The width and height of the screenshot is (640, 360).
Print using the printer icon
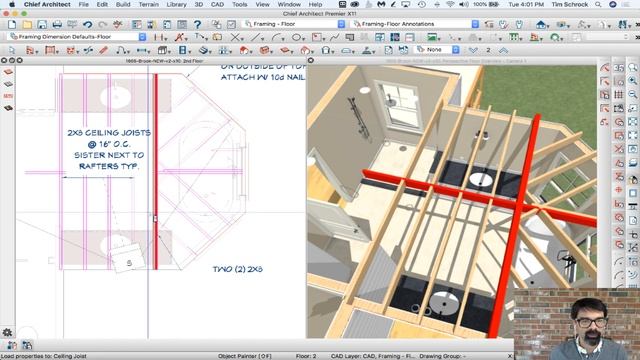coord(57,24)
